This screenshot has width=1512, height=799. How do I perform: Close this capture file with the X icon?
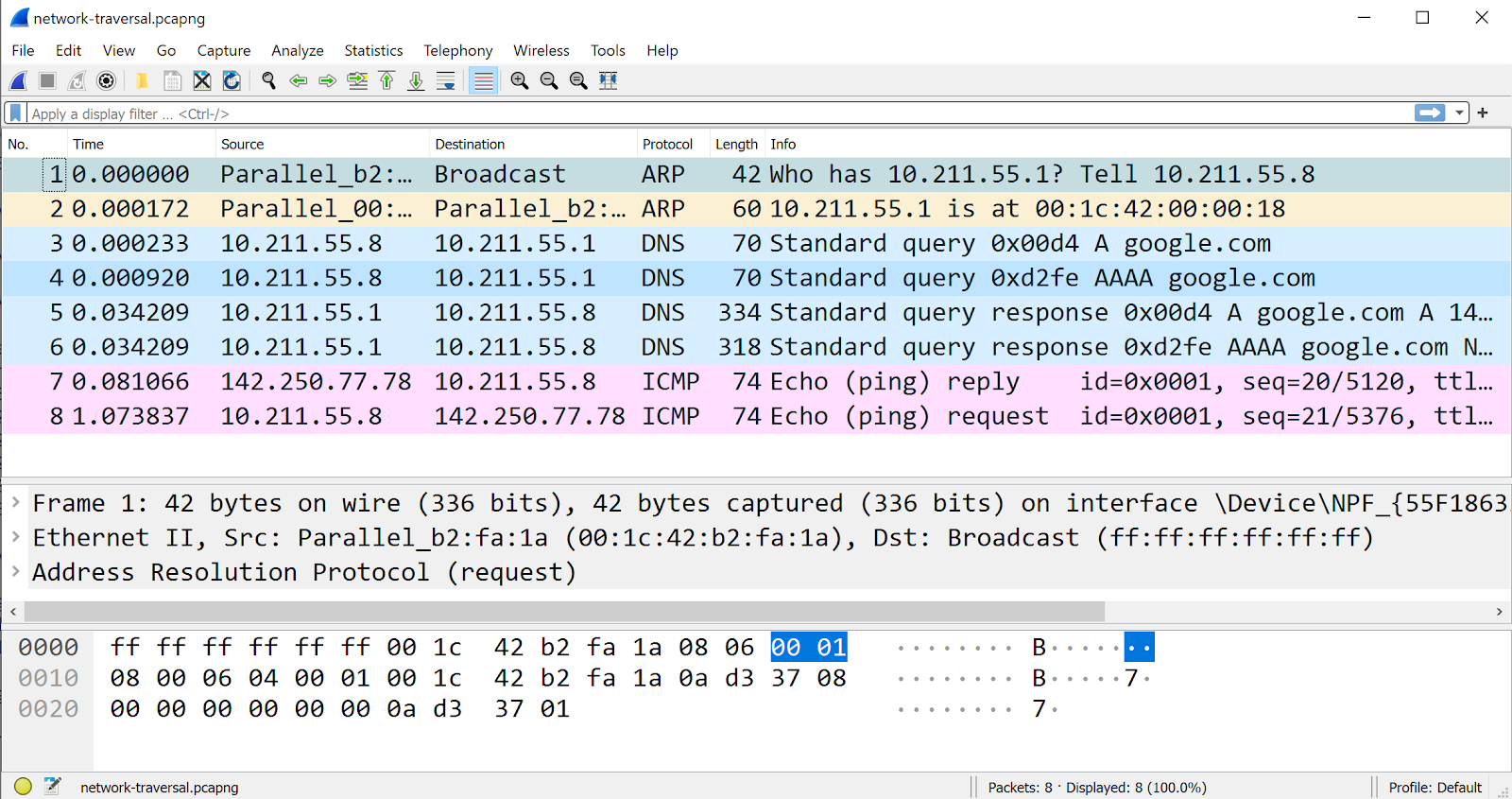point(202,81)
